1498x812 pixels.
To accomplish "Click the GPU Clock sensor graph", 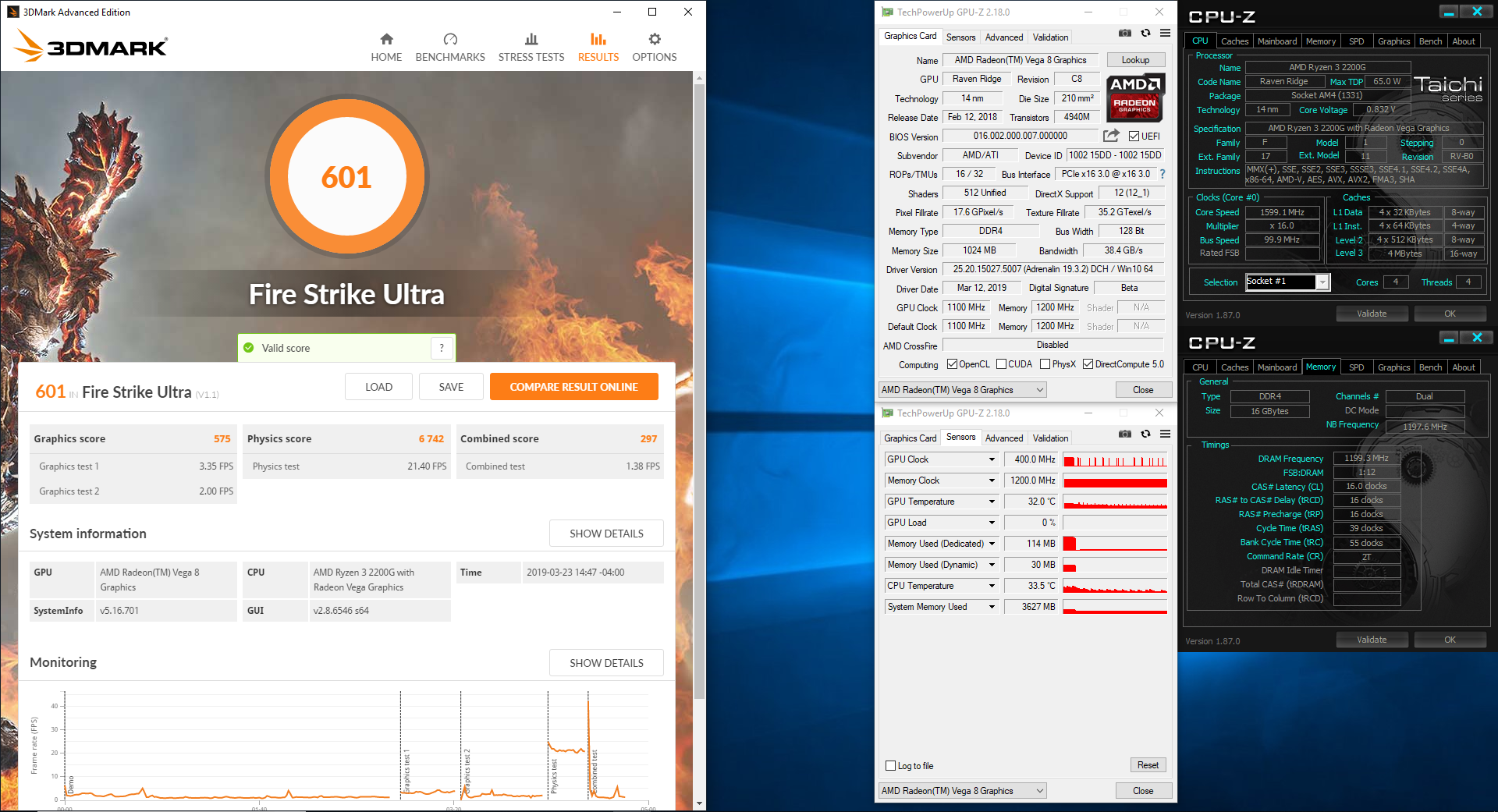I will (1115, 459).
